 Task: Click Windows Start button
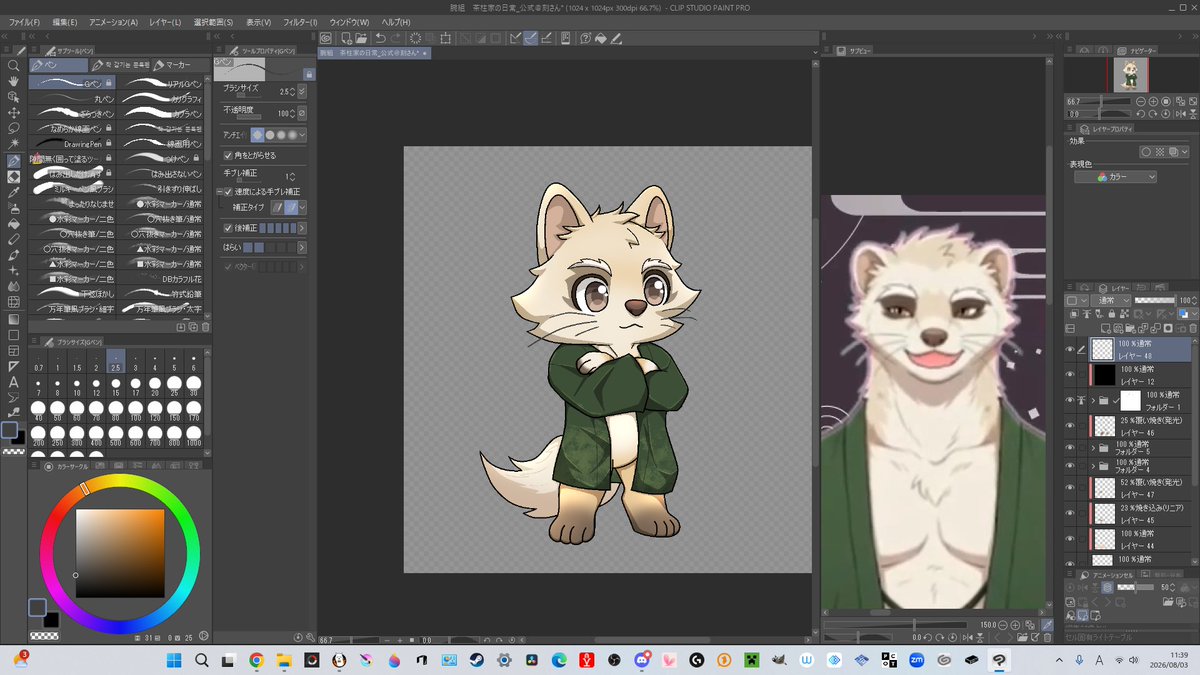pos(173,660)
